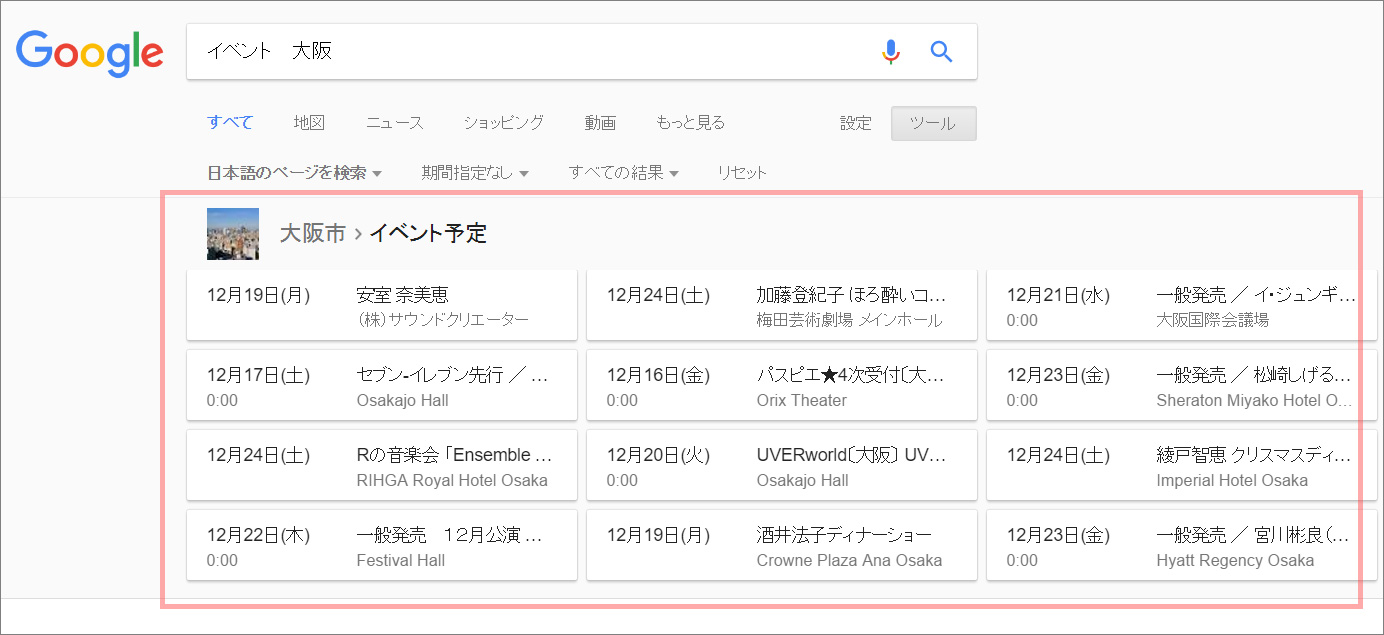
Task: Open the パスピエ★4次受付 event card
Action: tap(782, 385)
